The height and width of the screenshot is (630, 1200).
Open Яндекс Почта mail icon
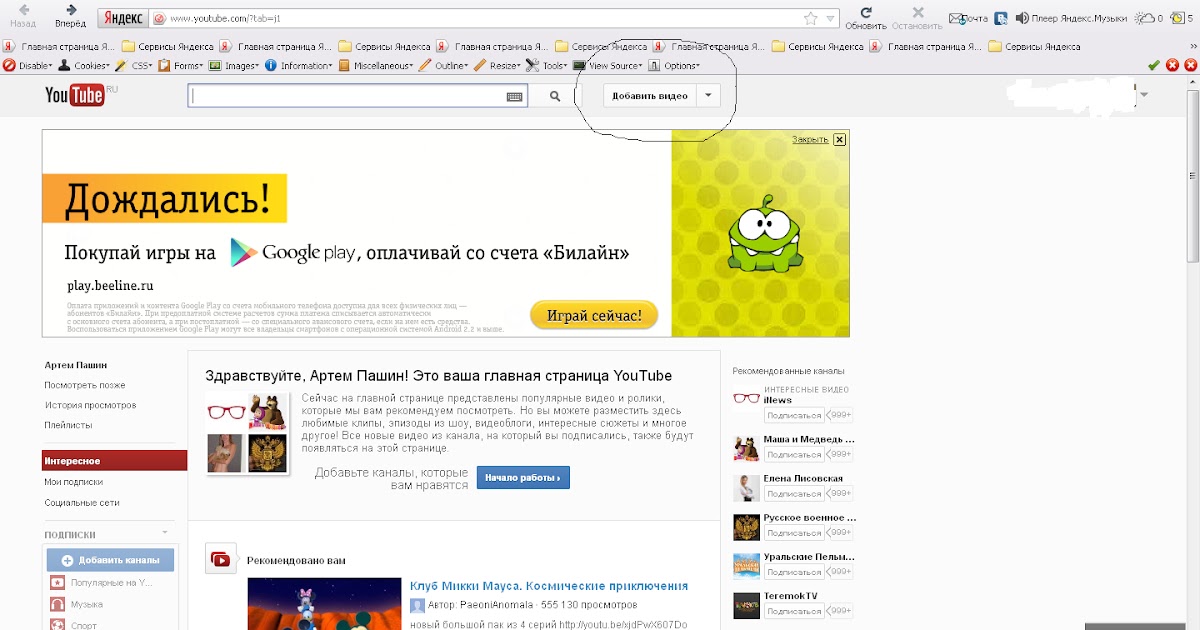point(968,18)
